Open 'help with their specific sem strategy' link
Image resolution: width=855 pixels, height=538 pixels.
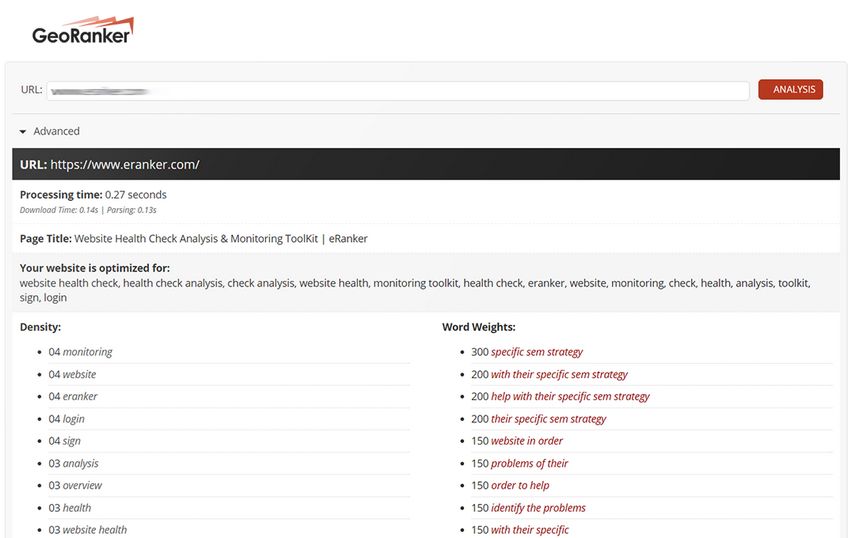pos(570,396)
